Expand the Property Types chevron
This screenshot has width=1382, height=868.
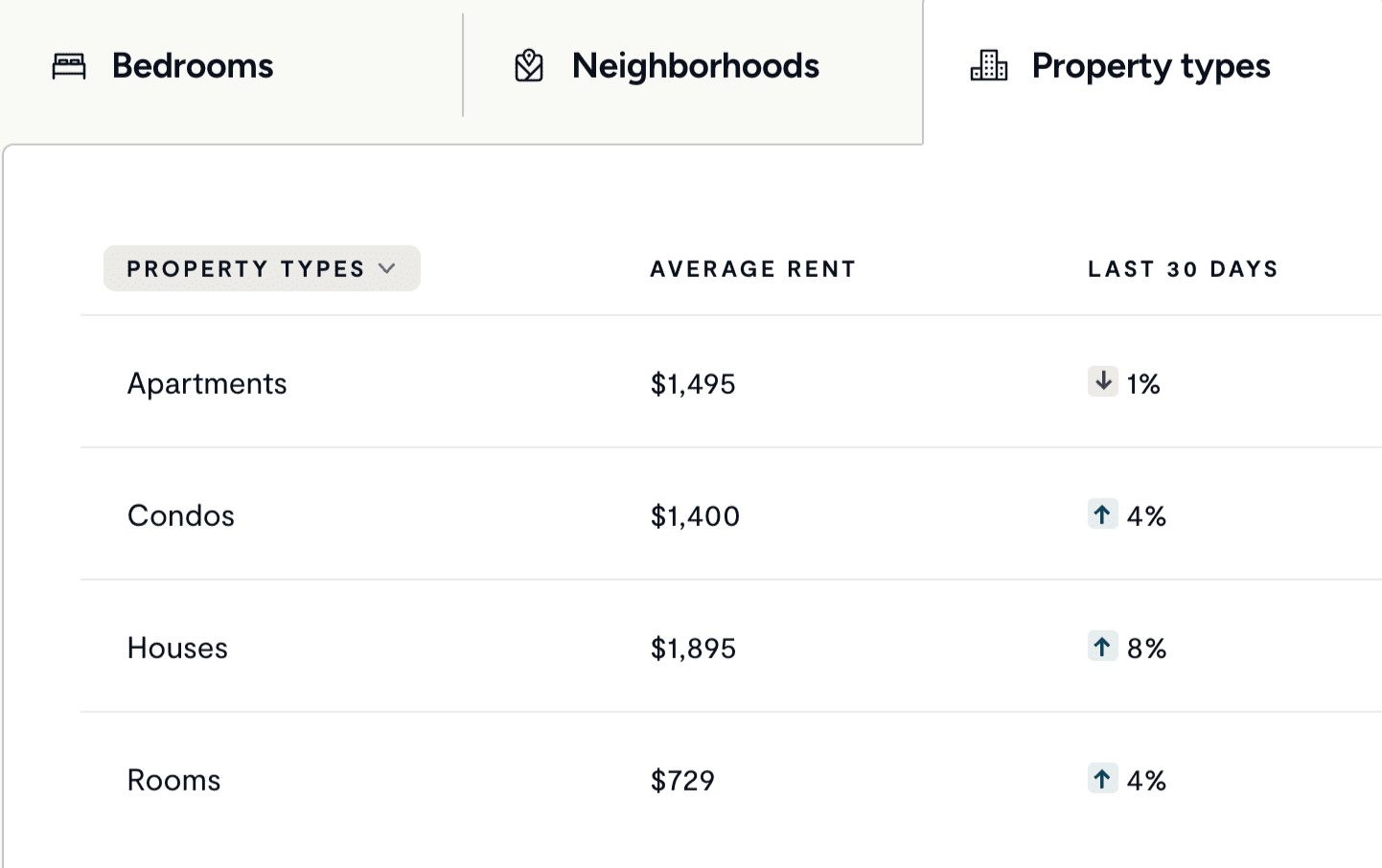point(387,268)
